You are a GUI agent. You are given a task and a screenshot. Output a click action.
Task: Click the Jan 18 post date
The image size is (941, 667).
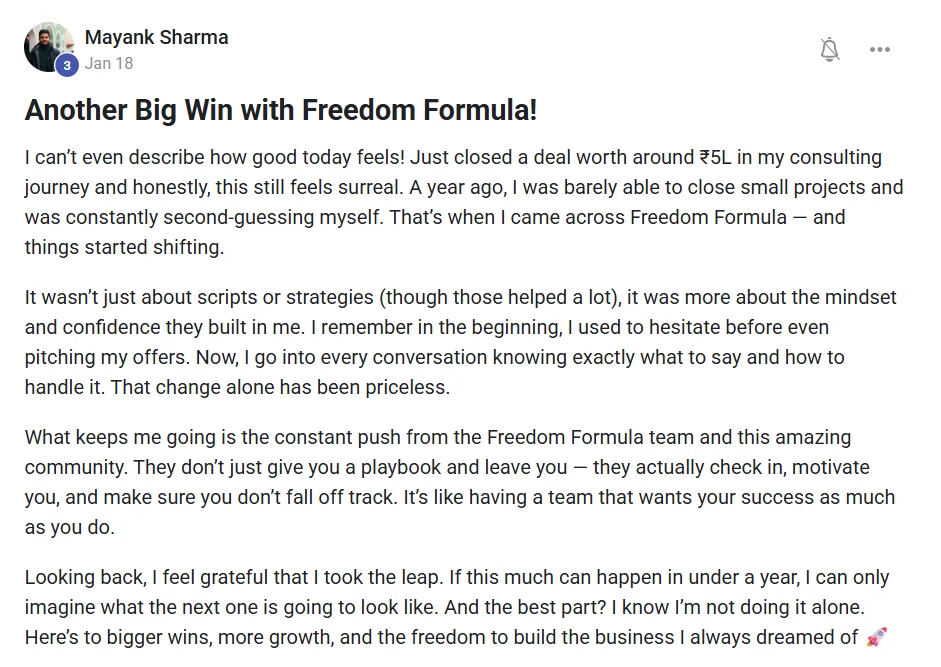[109, 63]
